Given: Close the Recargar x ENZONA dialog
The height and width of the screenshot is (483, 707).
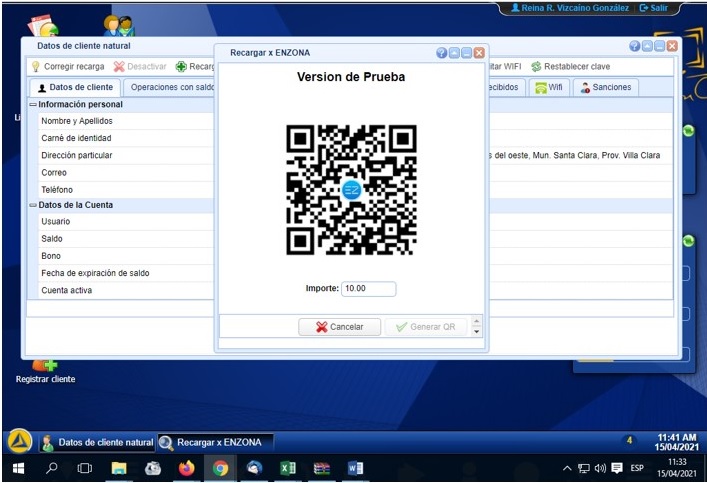Looking at the screenshot, I should tap(479, 53).
